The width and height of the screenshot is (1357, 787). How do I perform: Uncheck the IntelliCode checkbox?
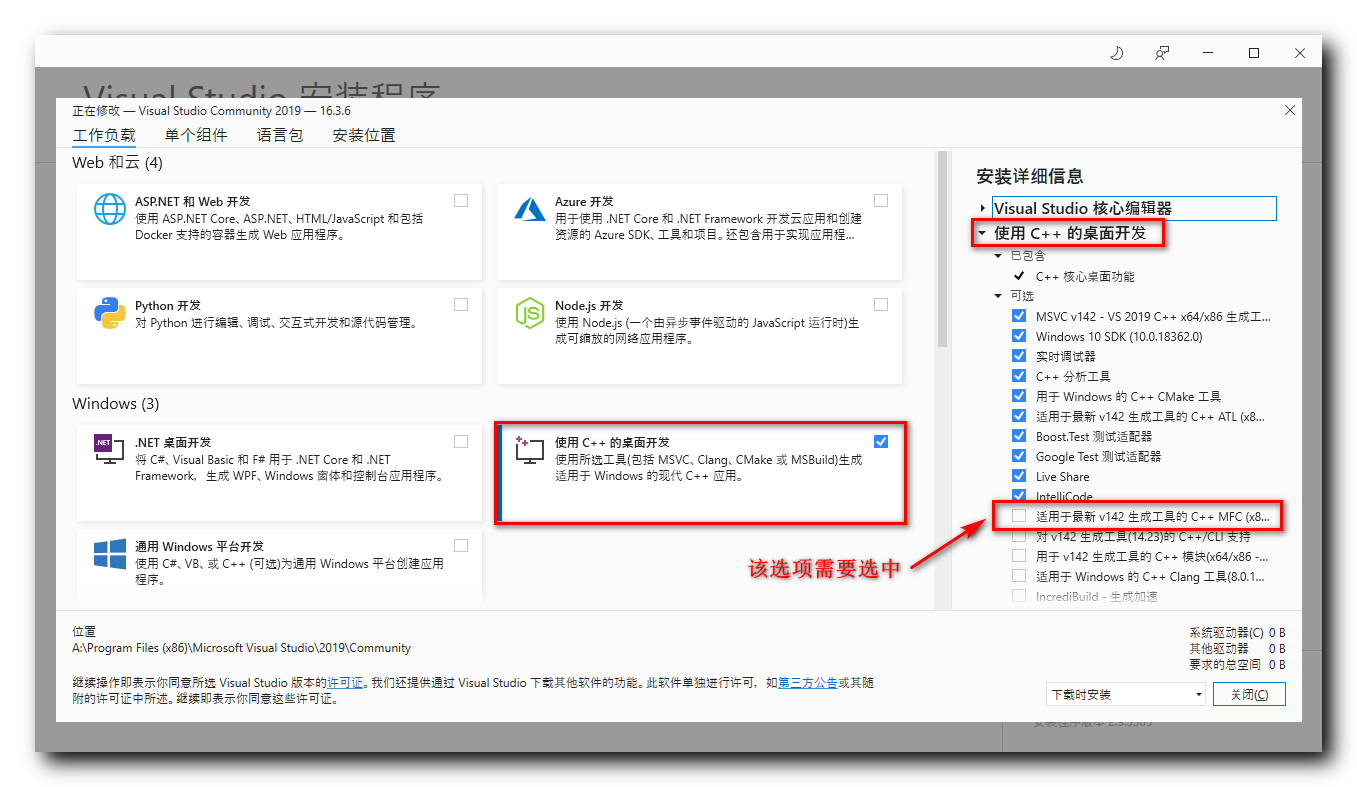point(1019,496)
